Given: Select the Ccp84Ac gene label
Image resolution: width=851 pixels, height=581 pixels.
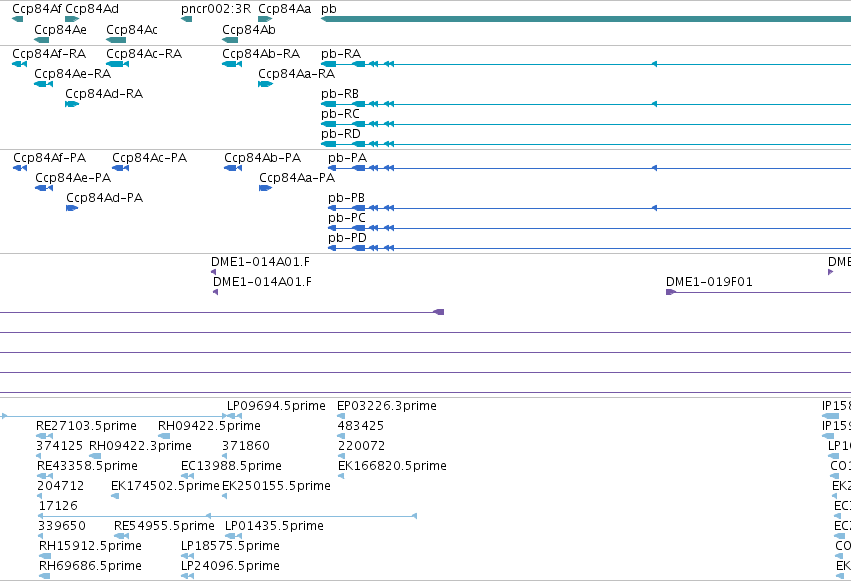Looking at the screenshot, I should point(132,30).
